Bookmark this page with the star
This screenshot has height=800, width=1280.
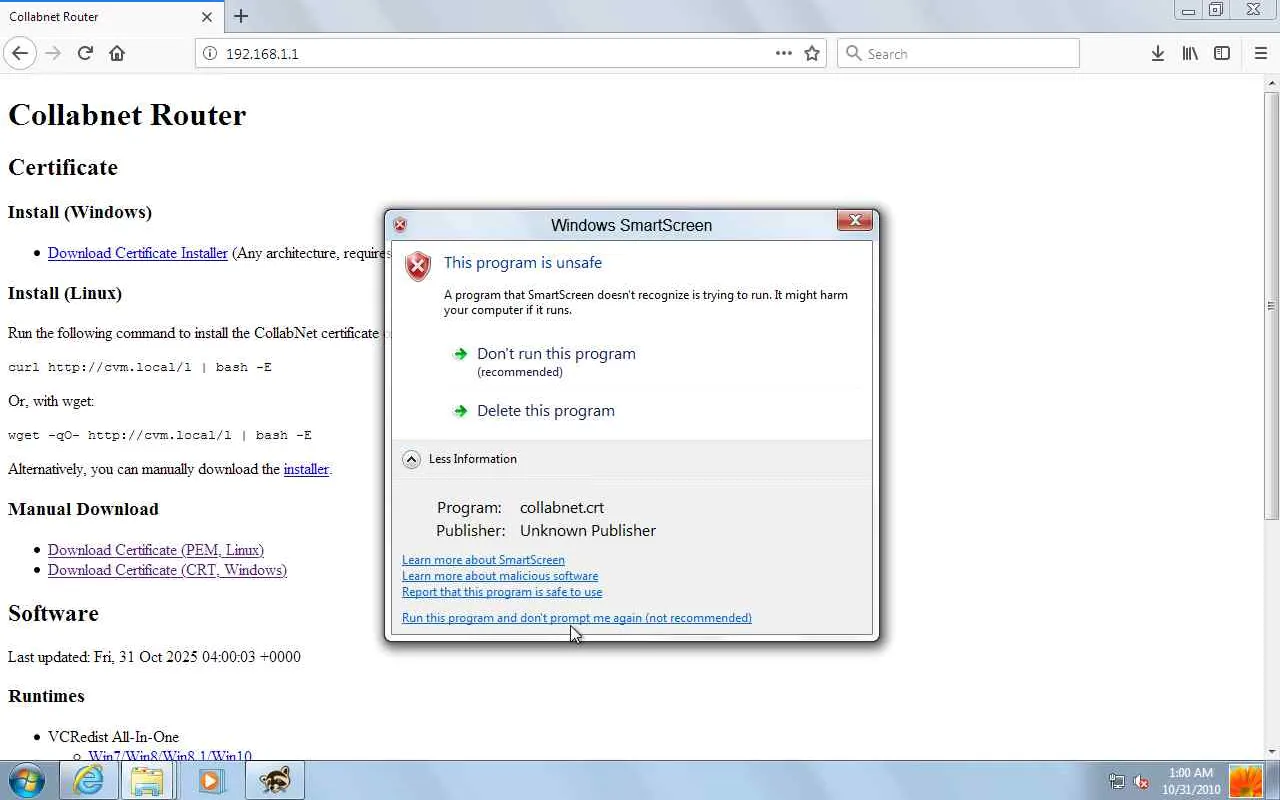tap(812, 54)
